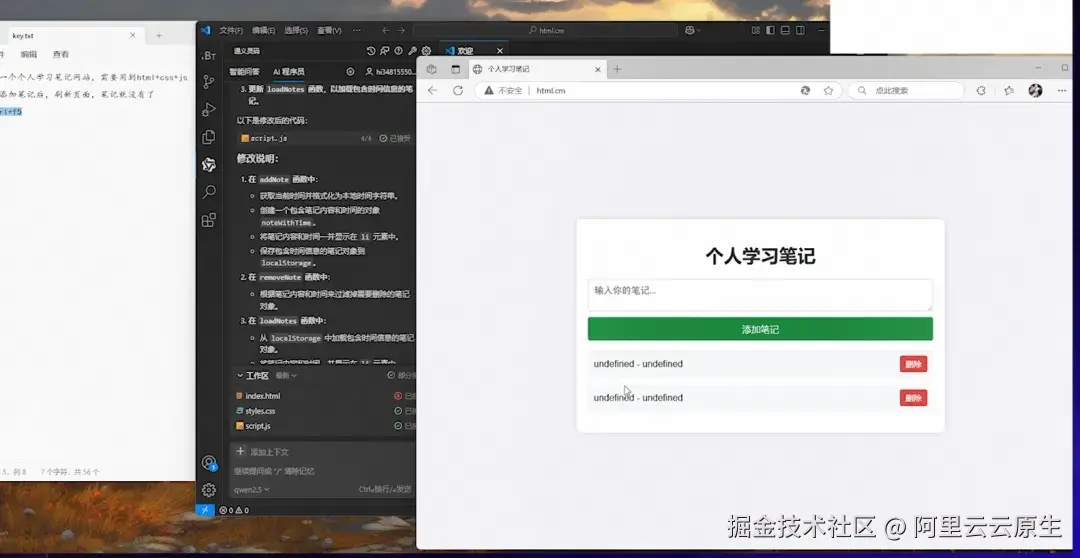Switch to the 智能问答 tab

(x=245, y=72)
